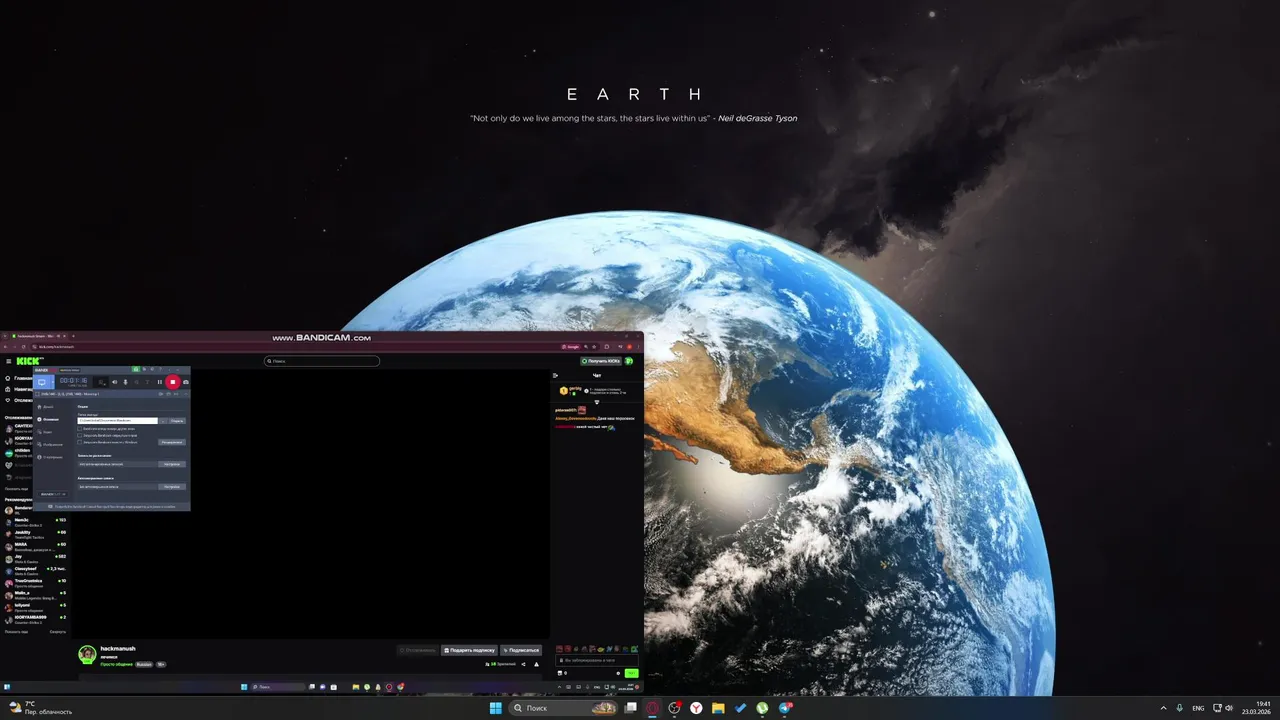
Task: Open Bandicam help question mark icon
Action: [x=160, y=370]
